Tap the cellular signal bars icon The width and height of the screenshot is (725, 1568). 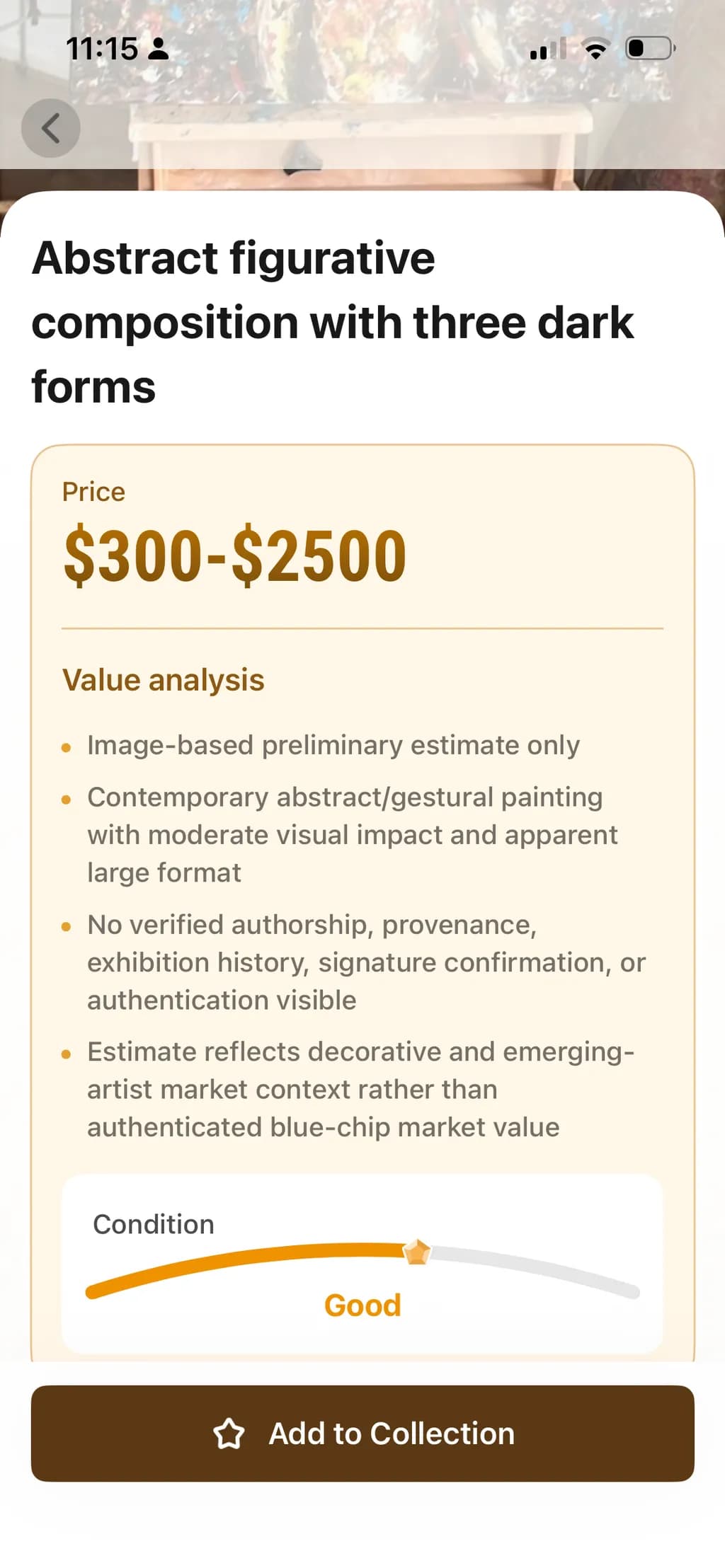pos(549,49)
